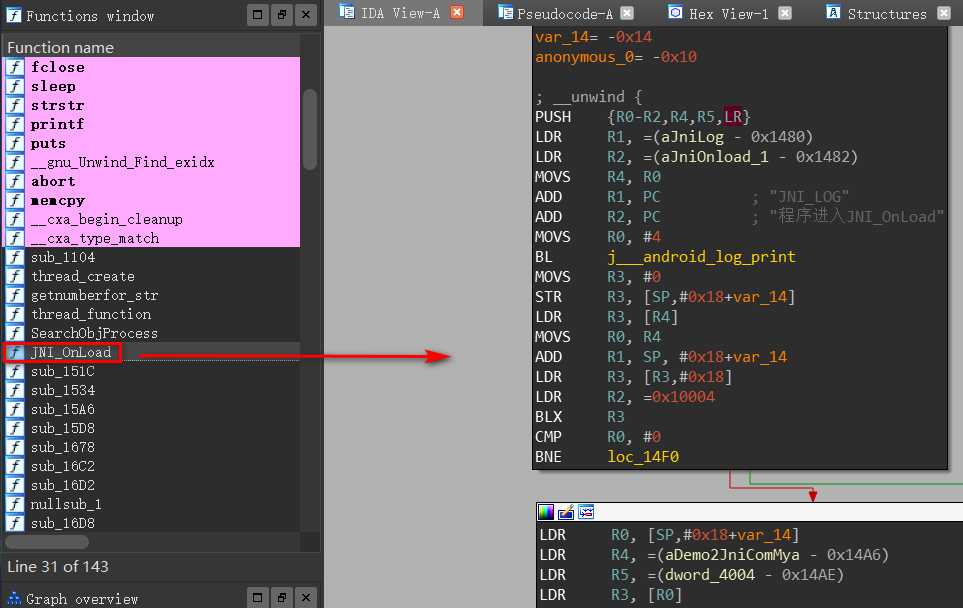Maximize the Functions window panel
The image size is (963, 608).
point(257,14)
